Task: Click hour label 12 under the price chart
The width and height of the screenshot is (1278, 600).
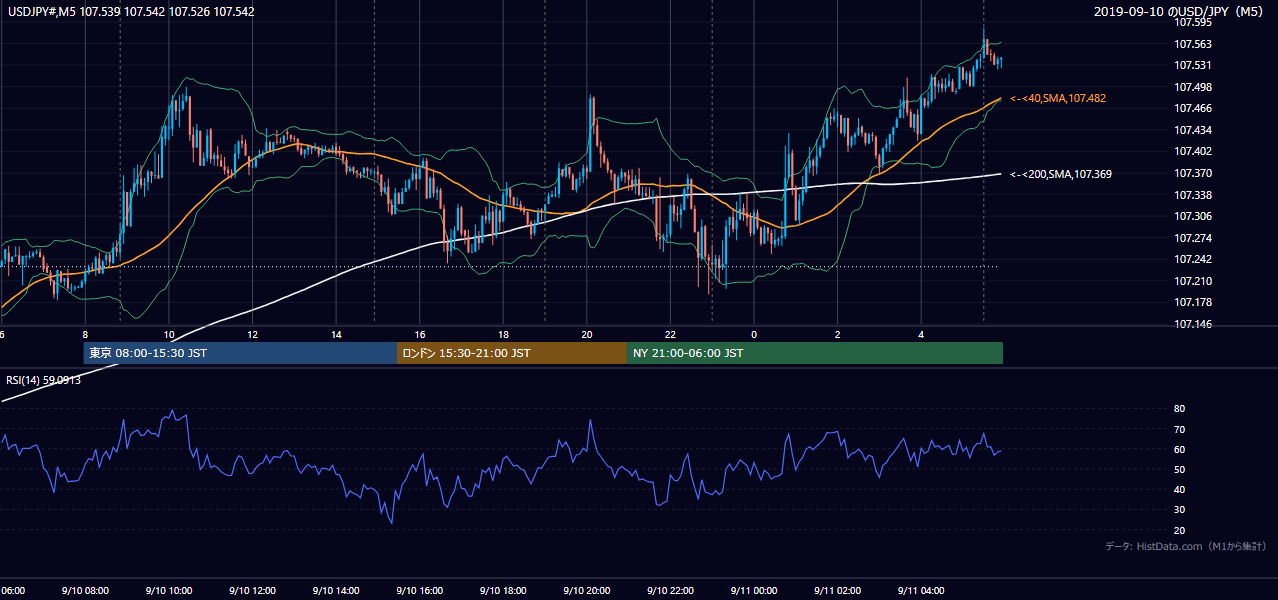Action: [252, 335]
